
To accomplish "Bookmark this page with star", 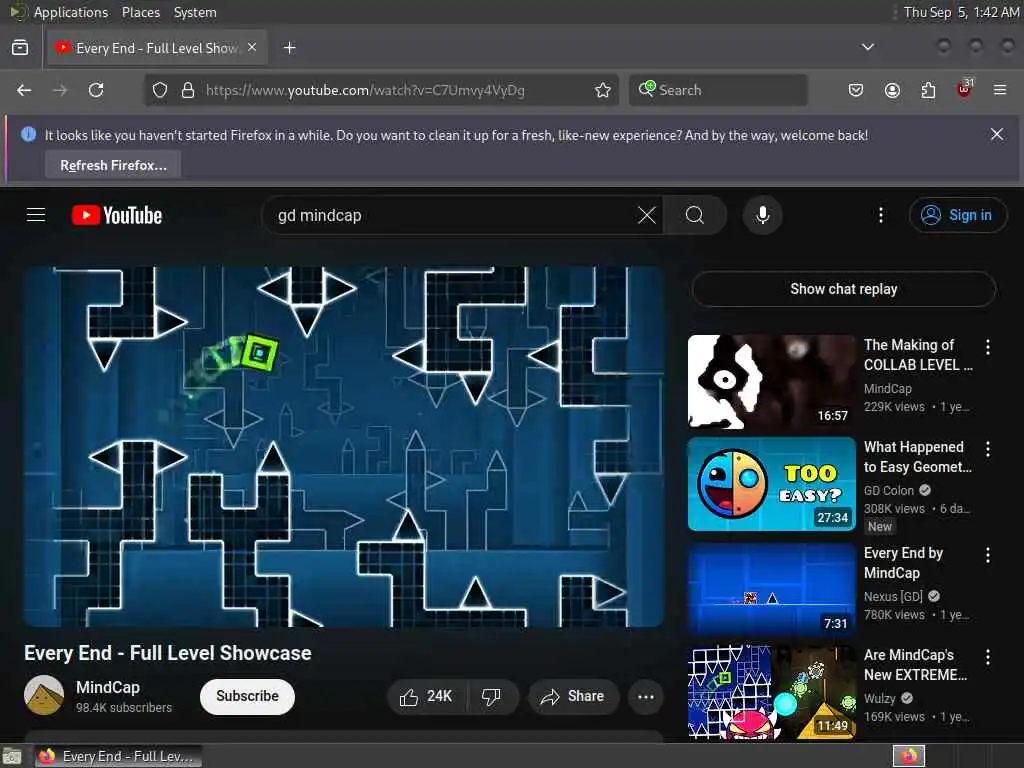I will tap(603, 90).
